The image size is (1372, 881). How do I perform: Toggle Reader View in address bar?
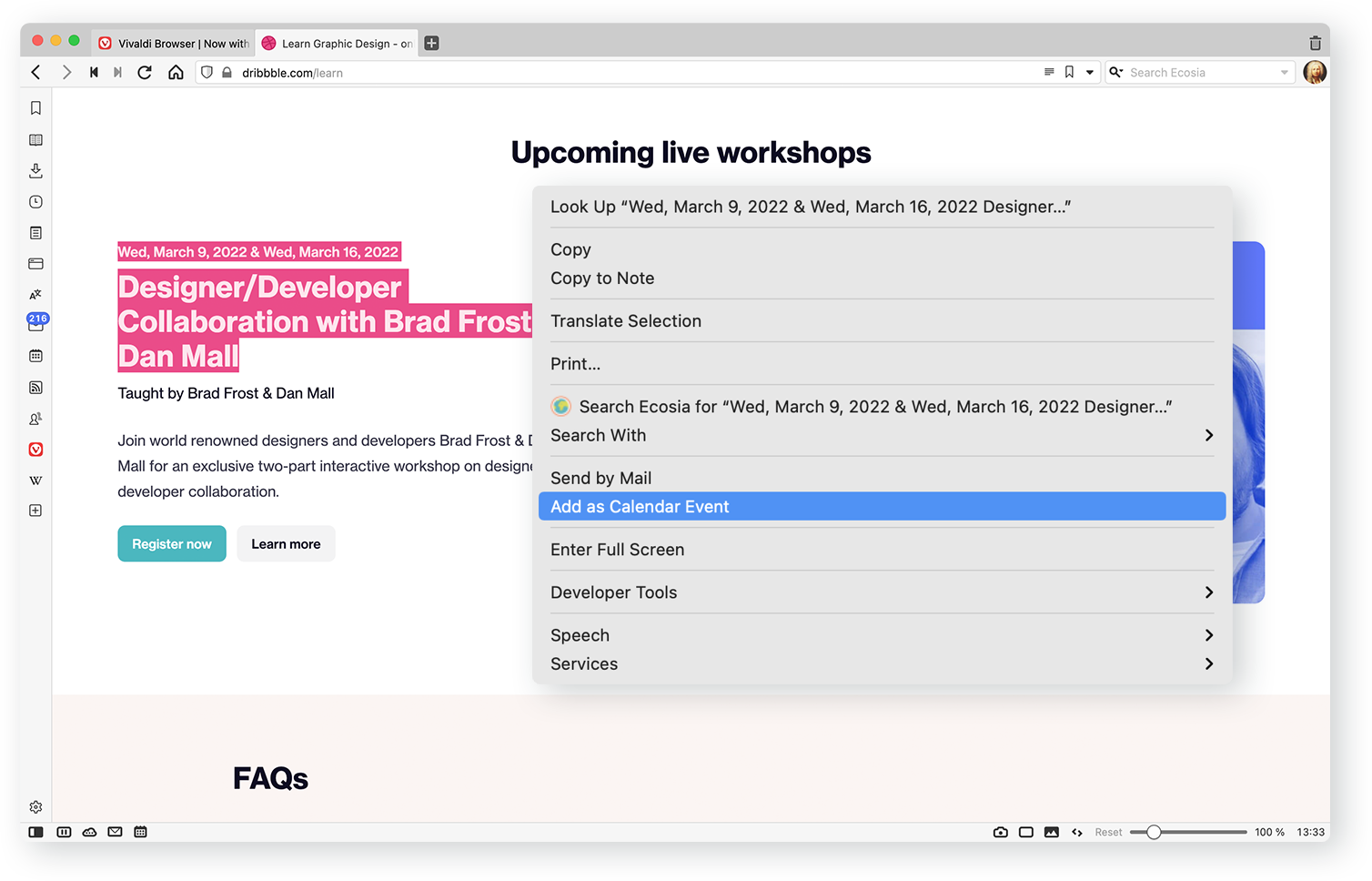click(1049, 72)
